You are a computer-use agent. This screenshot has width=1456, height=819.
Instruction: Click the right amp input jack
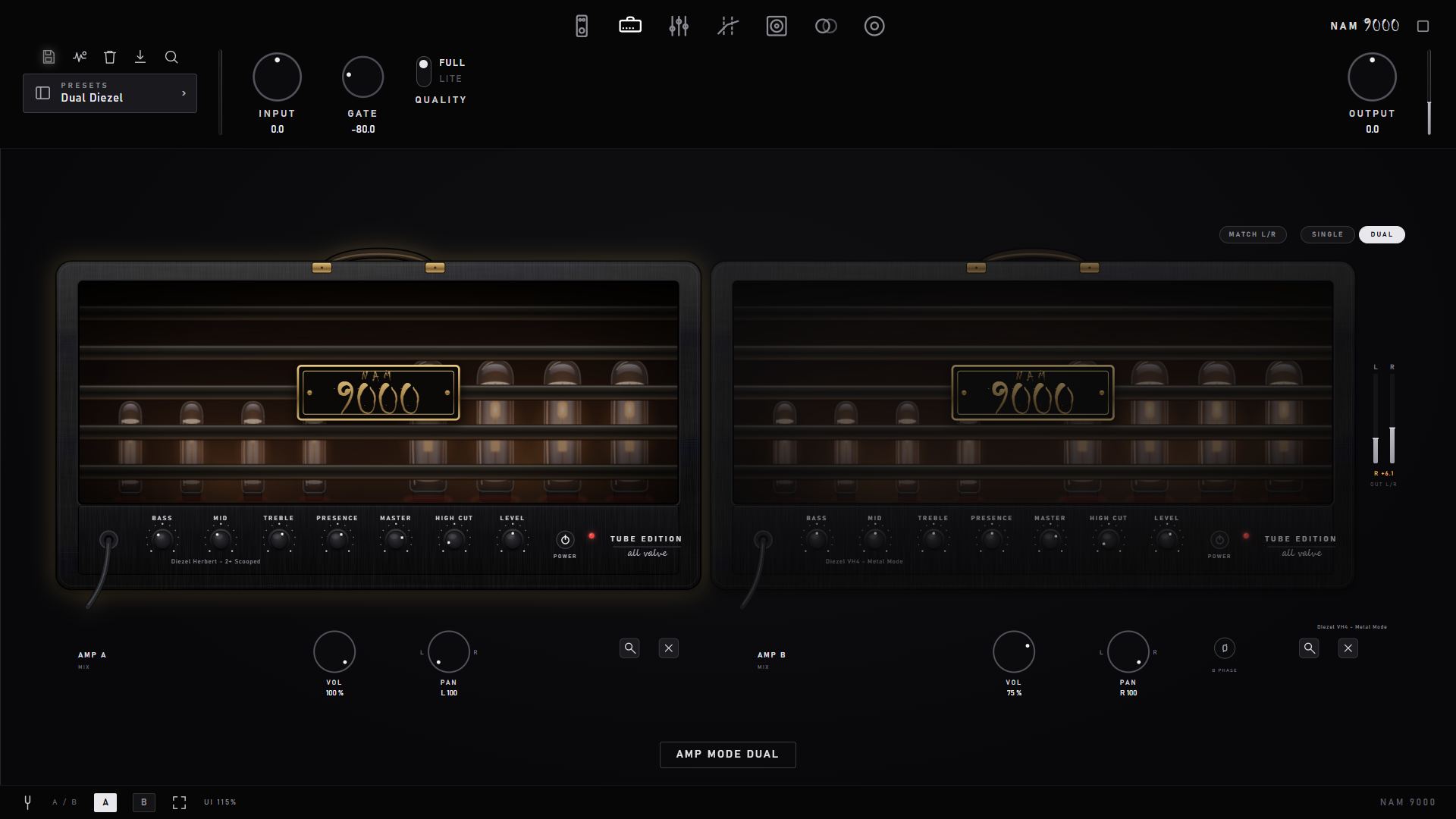pos(763,540)
